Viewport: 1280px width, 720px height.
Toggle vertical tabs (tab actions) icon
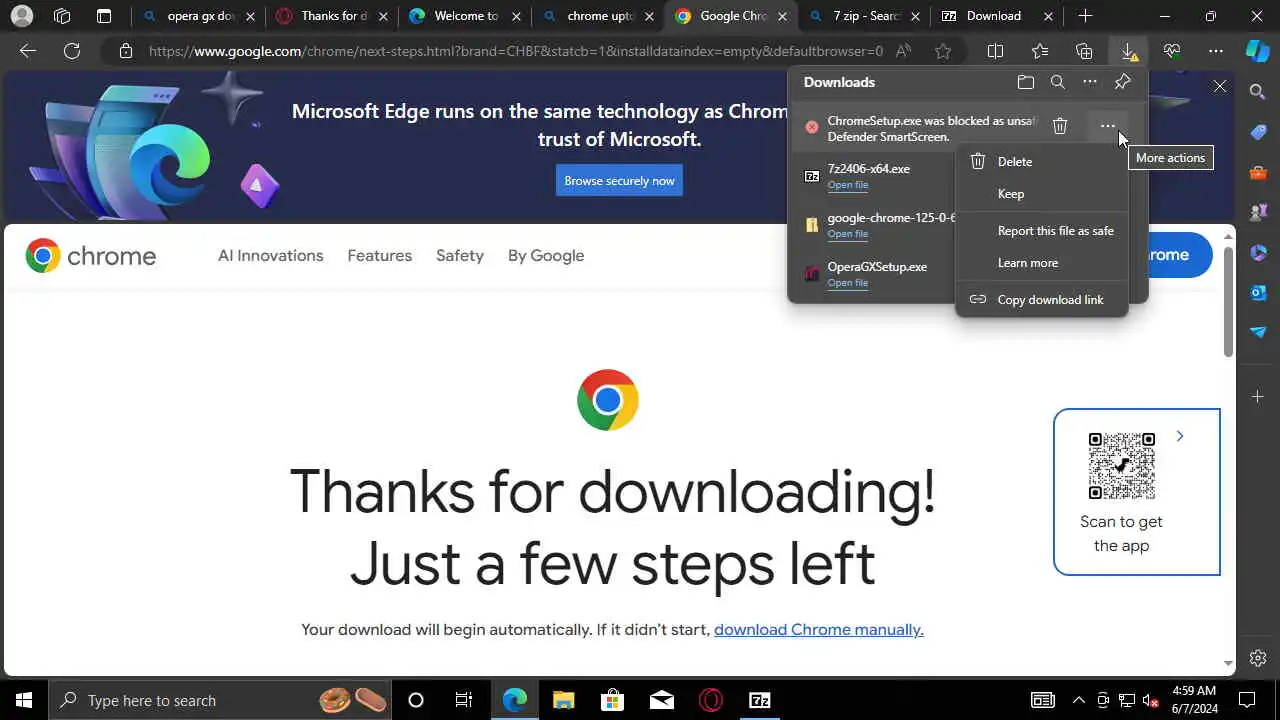pos(104,16)
